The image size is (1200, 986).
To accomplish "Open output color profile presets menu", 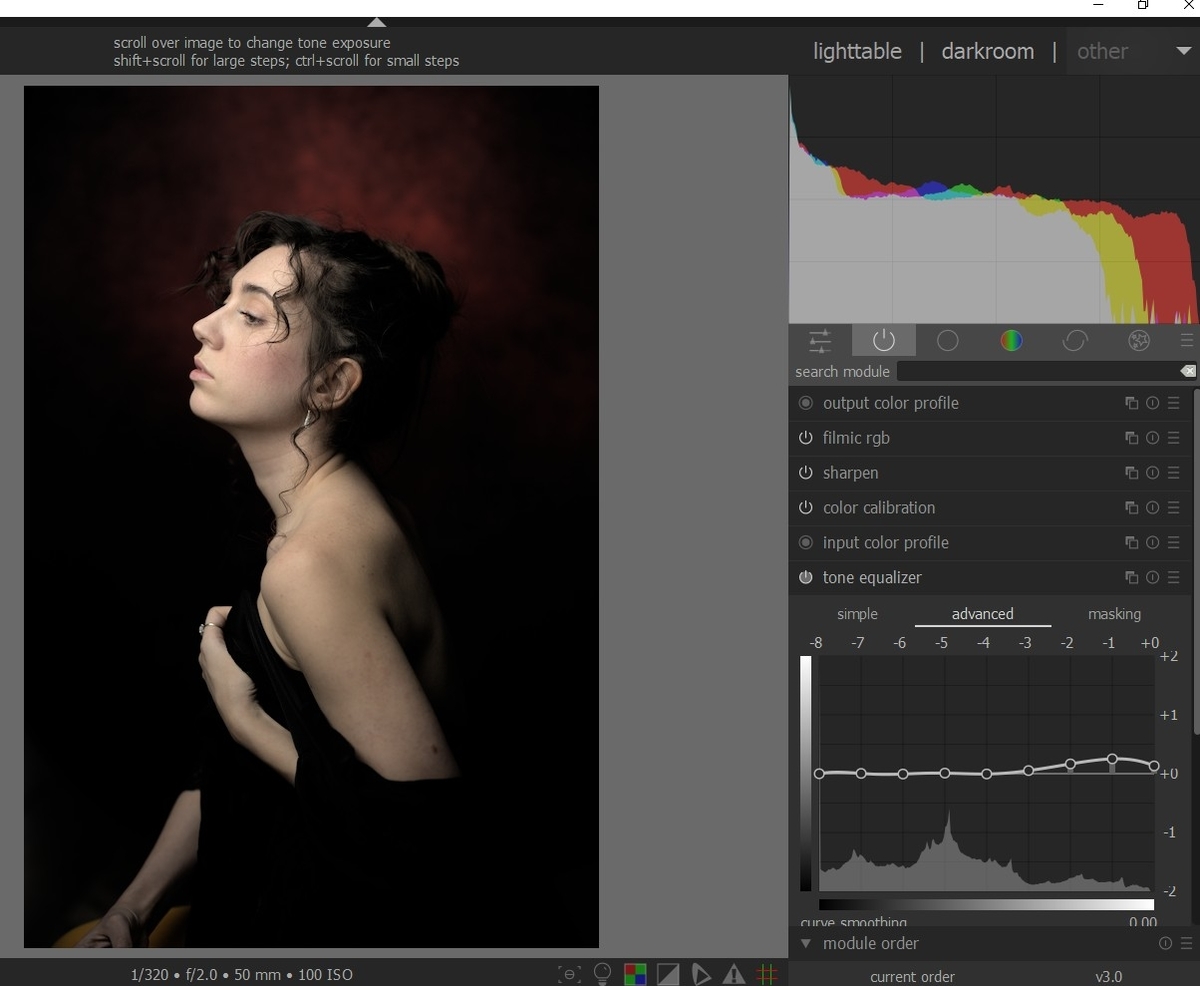I will (x=1174, y=403).
